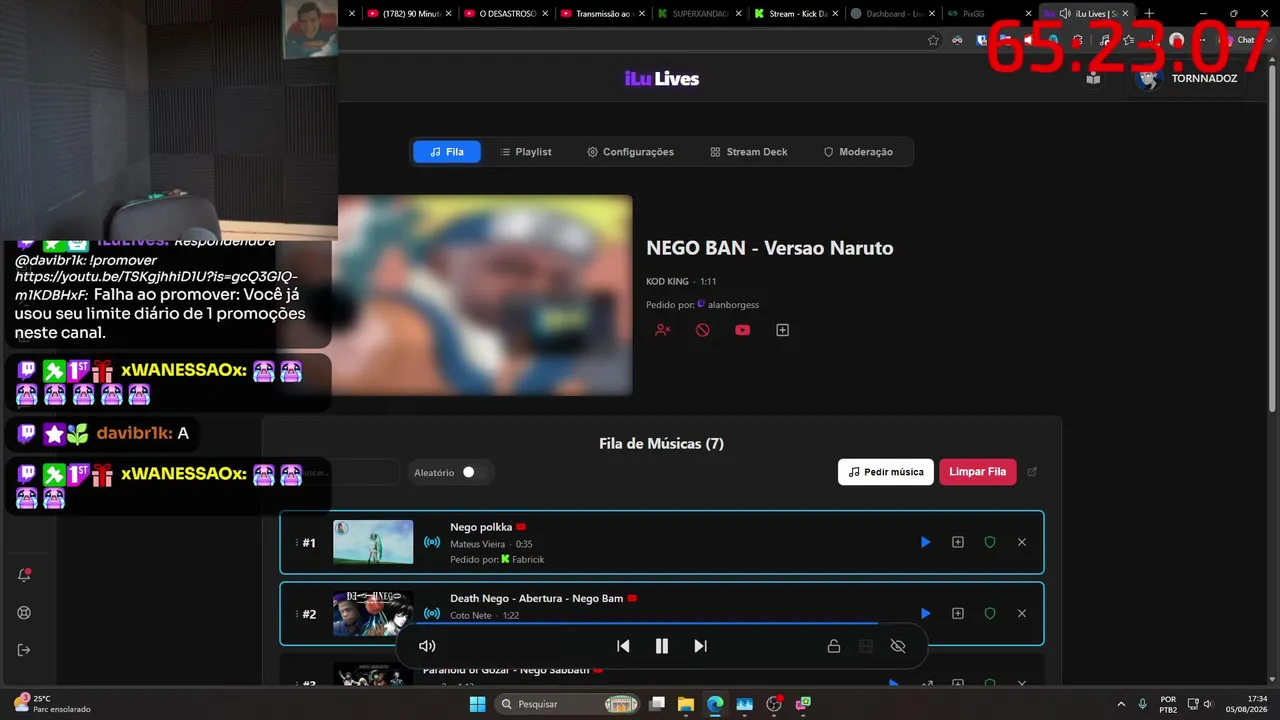Go to the Stream Deck tab
The image size is (1280, 720).
pos(749,152)
